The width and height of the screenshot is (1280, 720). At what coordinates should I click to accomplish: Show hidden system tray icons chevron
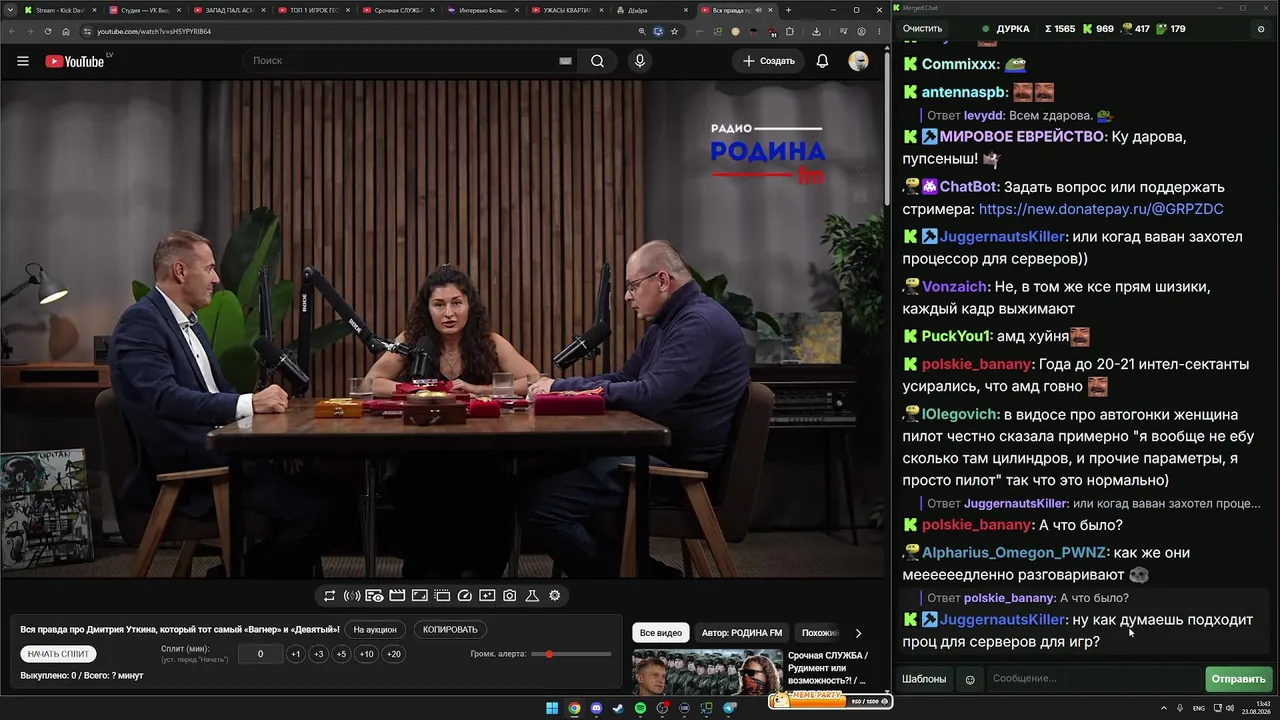[x=1164, y=708]
